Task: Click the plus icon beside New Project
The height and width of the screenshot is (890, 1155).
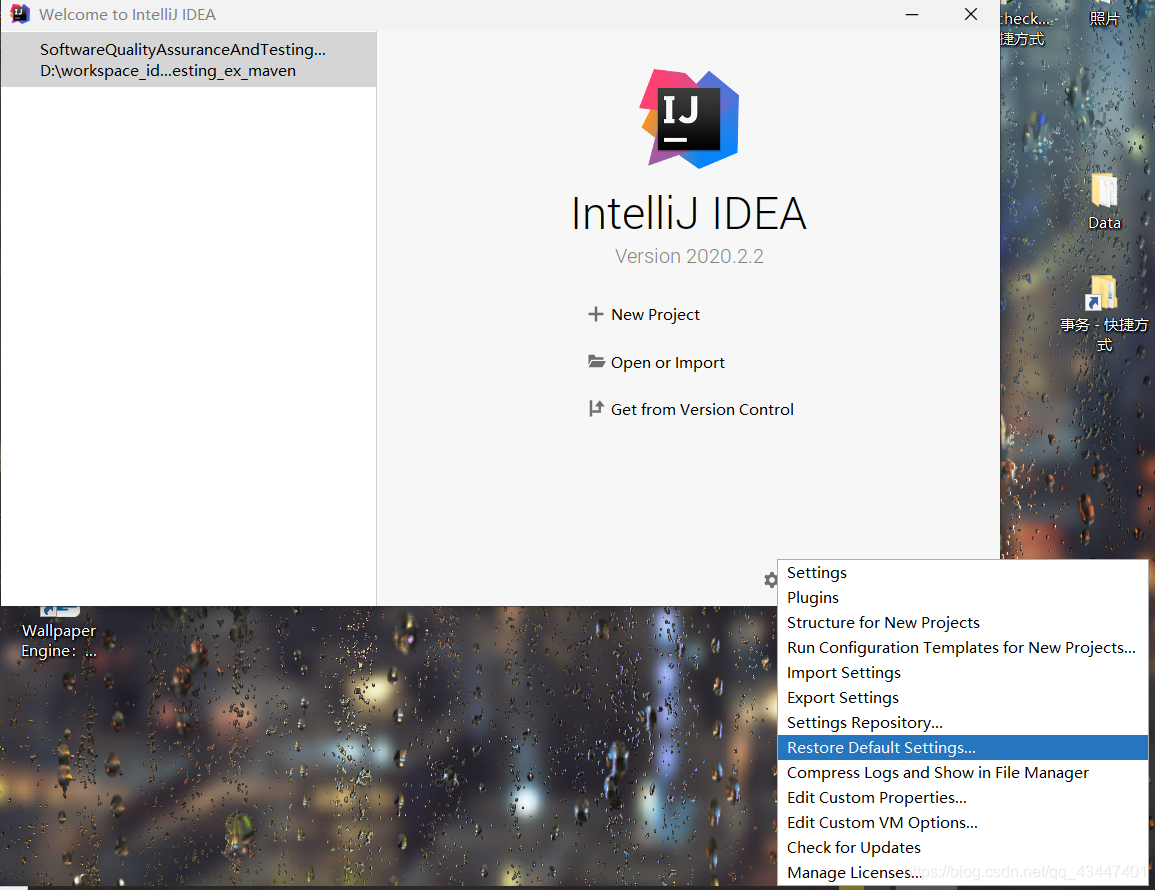Action: [x=595, y=315]
